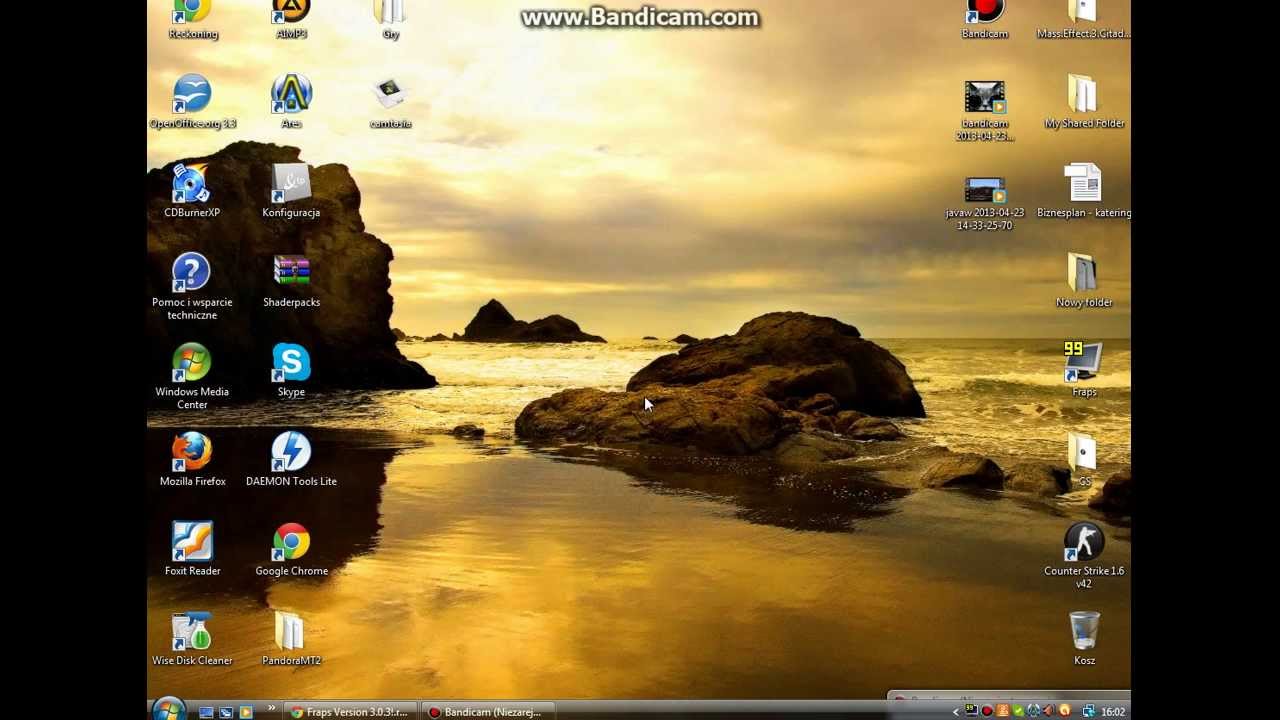Select the Skype desktop shortcut
Image resolution: width=1280 pixels, height=720 pixels.
pyautogui.click(x=291, y=370)
